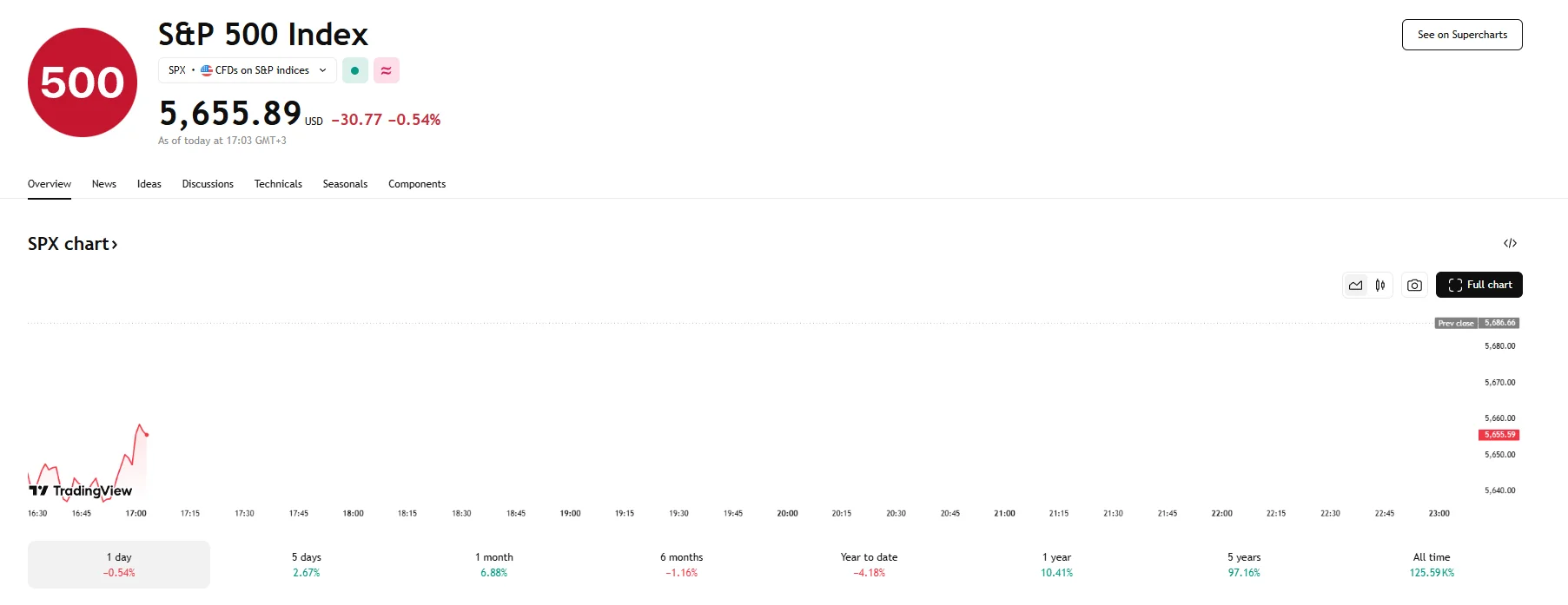The width and height of the screenshot is (1568, 605).
Task: Click the green market open status icon
Action: (354, 70)
